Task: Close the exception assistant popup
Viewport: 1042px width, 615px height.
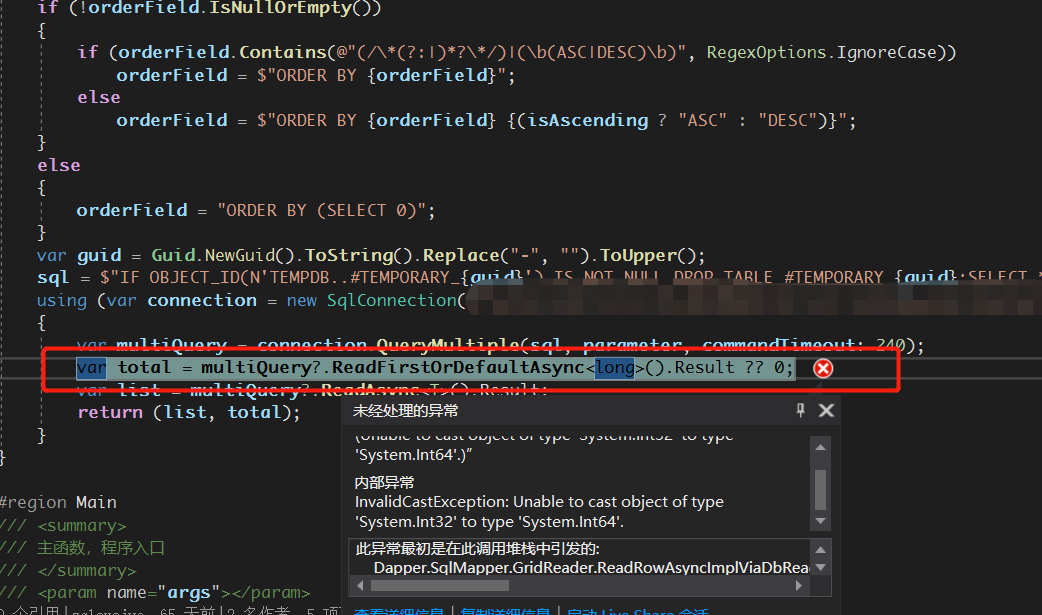Action: click(x=824, y=410)
